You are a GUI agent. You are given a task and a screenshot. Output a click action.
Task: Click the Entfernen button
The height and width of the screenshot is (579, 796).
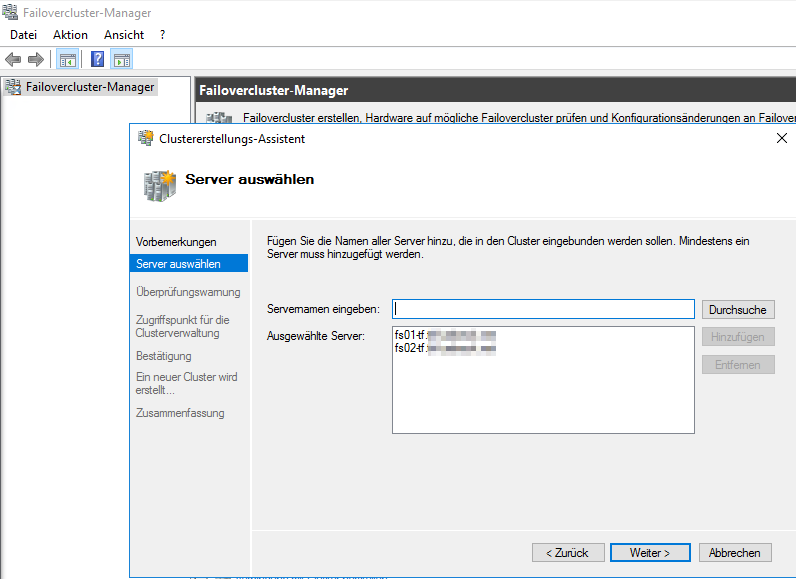(x=738, y=365)
